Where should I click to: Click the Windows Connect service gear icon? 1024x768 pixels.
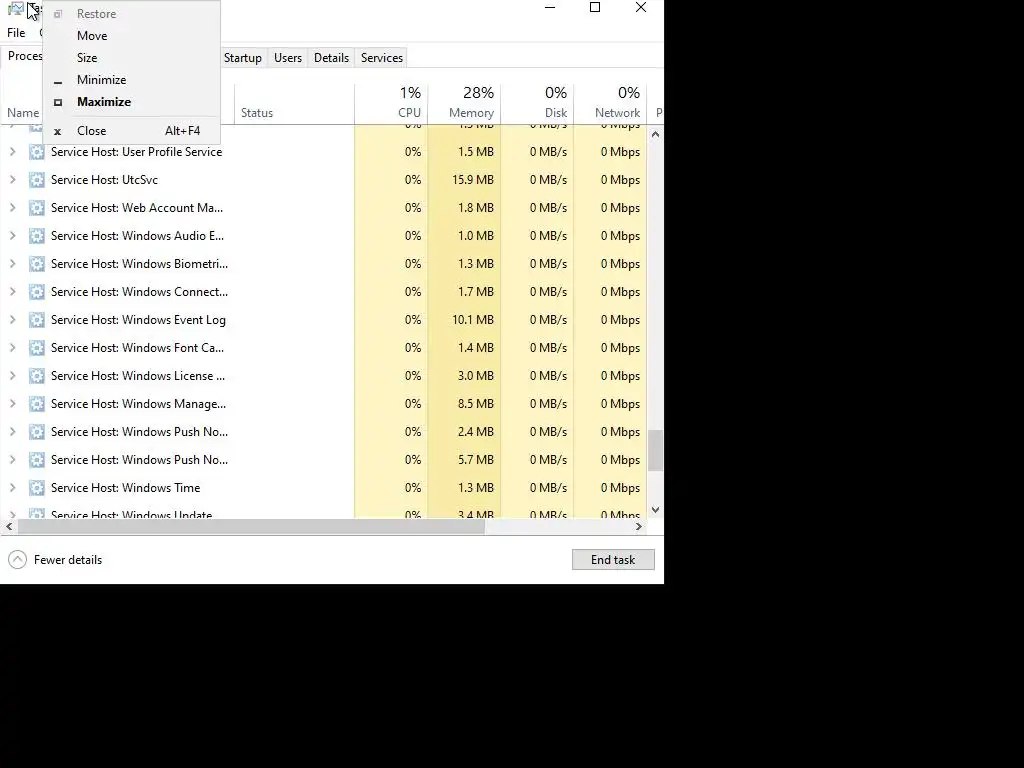coord(37,293)
